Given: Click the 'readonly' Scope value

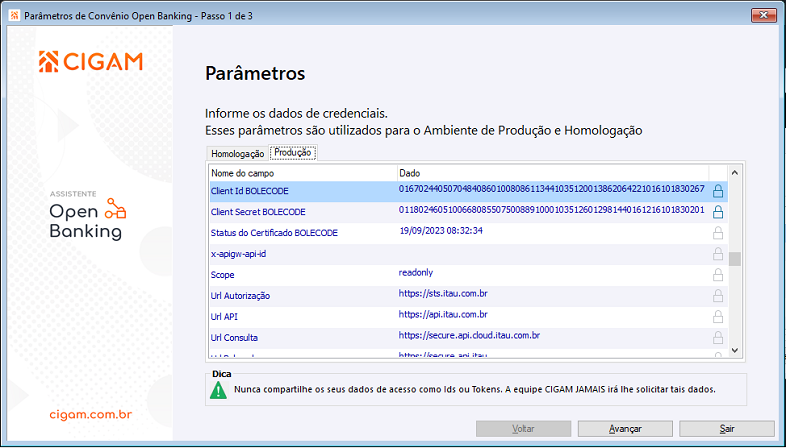Looking at the screenshot, I should tap(416, 273).
